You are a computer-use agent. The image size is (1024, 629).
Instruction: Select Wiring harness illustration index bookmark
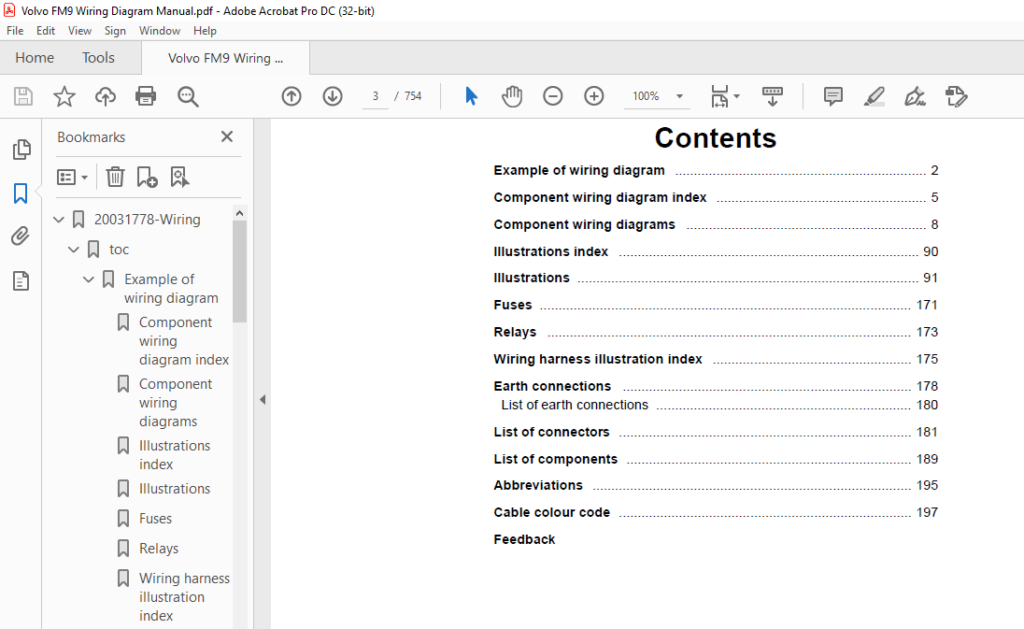(184, 597)
